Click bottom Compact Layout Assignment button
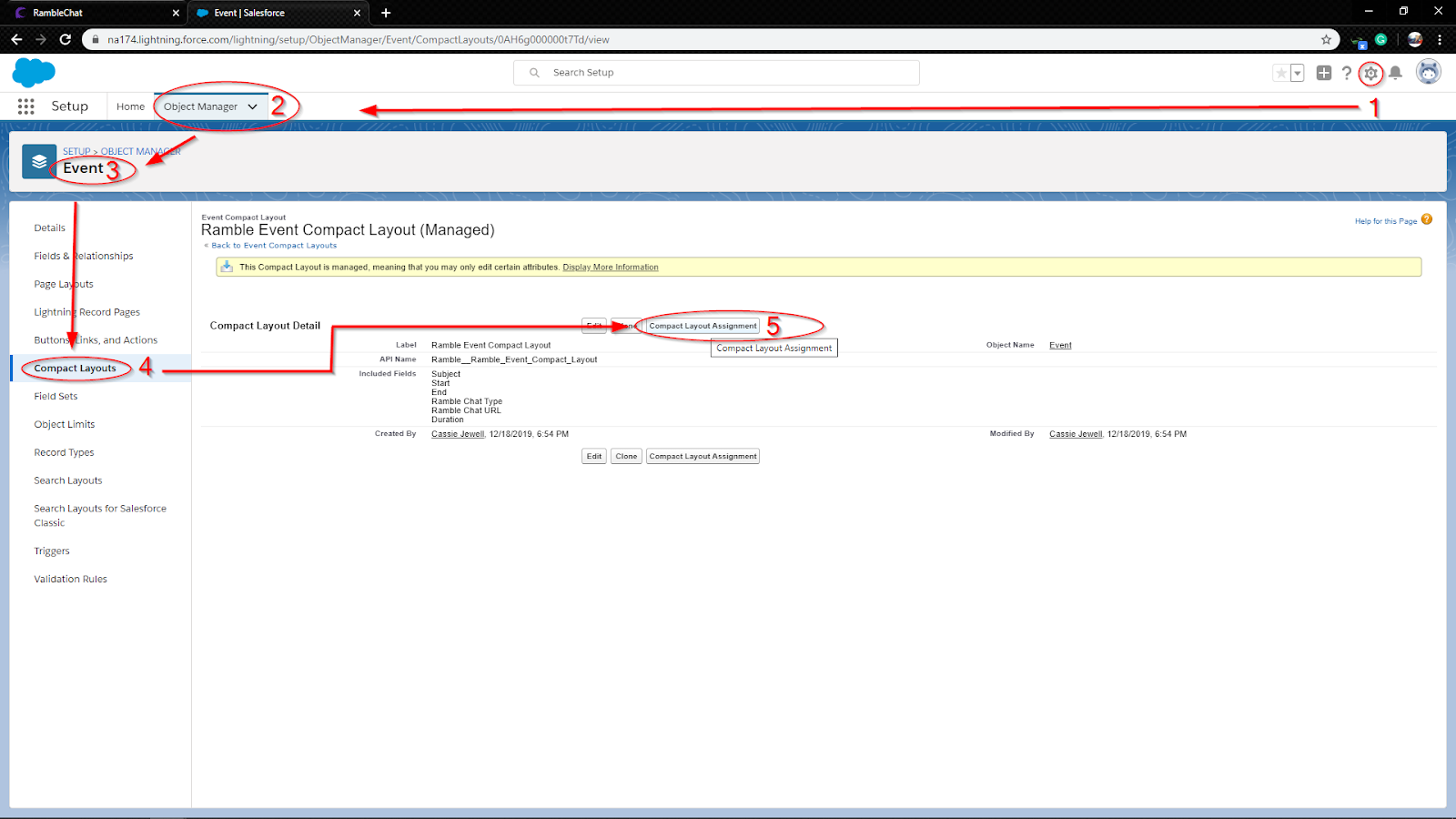1456x819 pixels. click(x=703, y=456)
